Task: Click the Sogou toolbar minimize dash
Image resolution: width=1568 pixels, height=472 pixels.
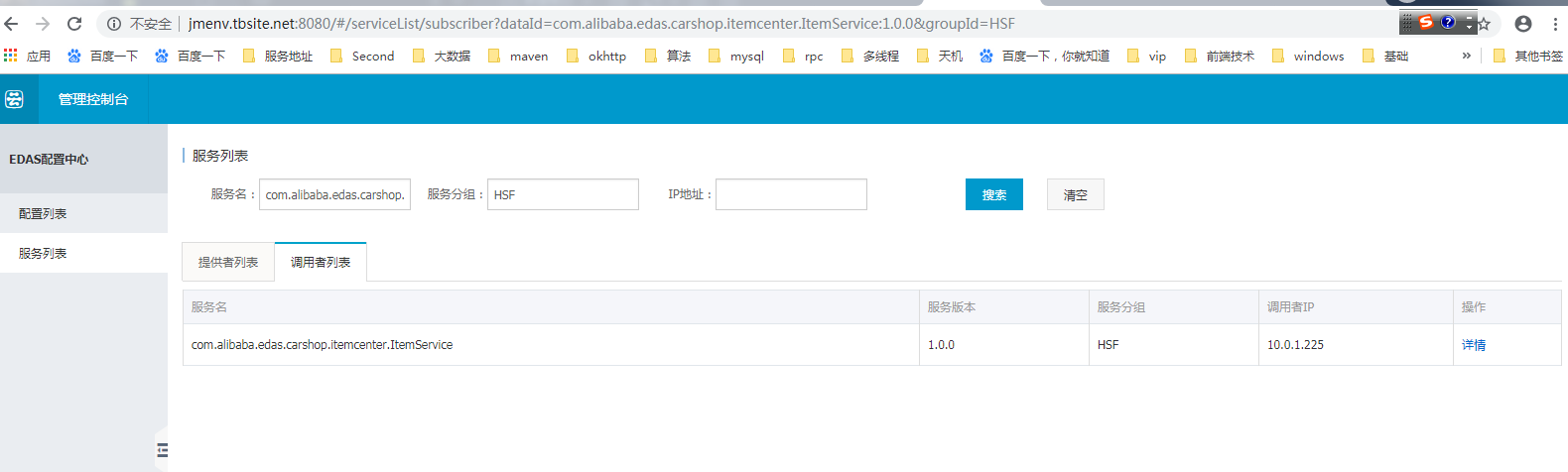Action: point(1470,19)
